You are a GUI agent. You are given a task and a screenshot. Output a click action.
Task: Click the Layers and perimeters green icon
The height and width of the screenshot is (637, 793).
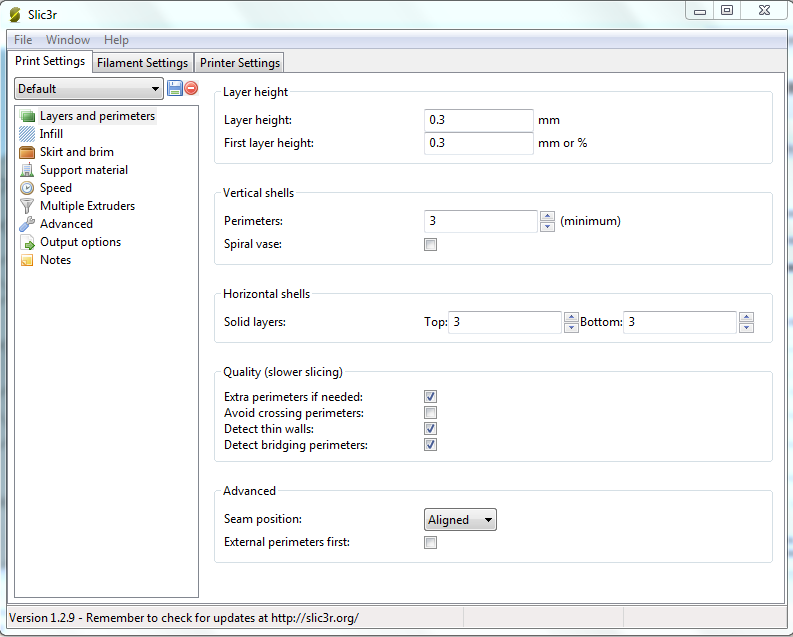point(27,116)
